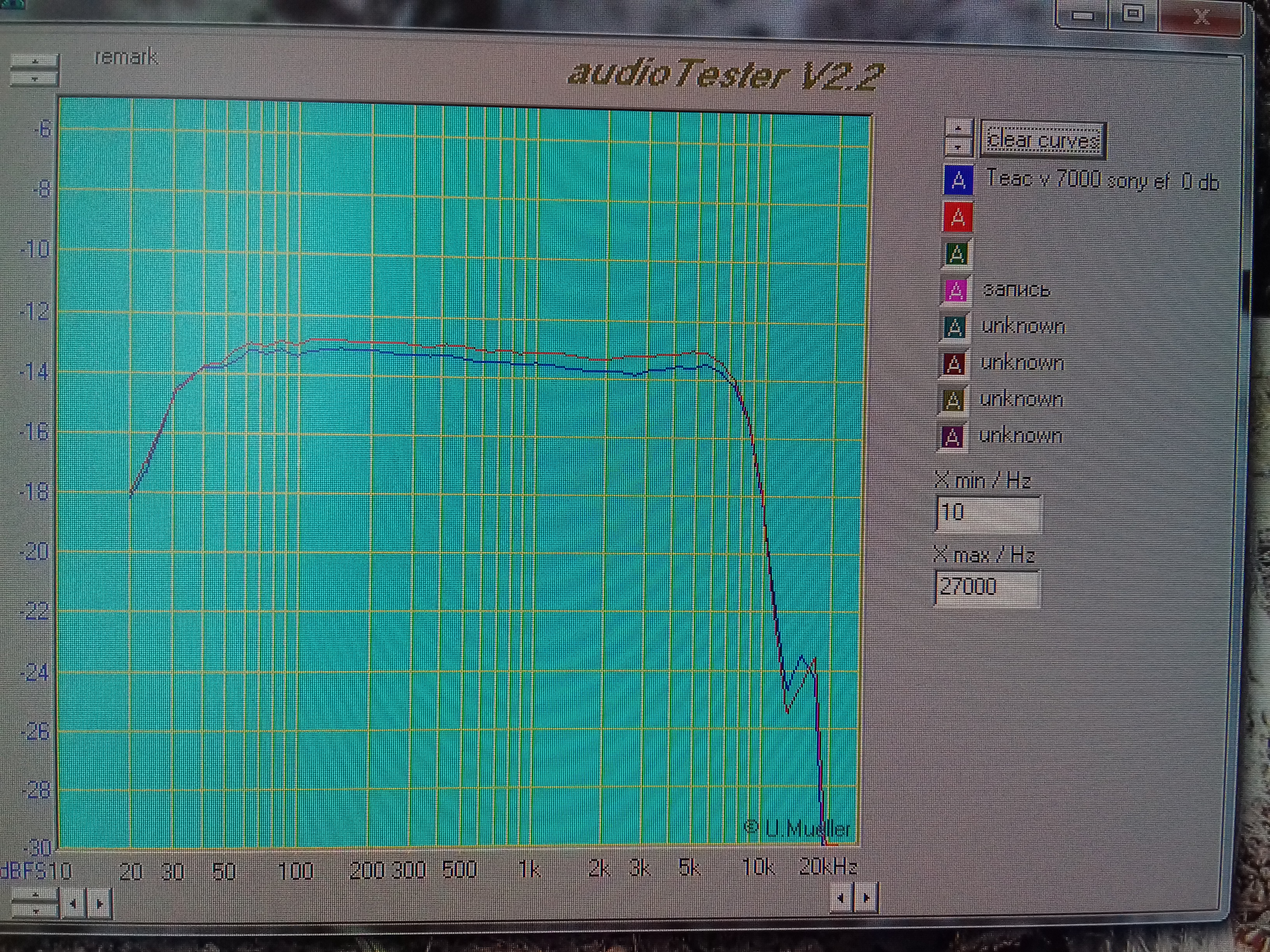Click right arrow below 20kHz label
The height and width of the screenshot is (952, 1270).
[x=866, y=898]
